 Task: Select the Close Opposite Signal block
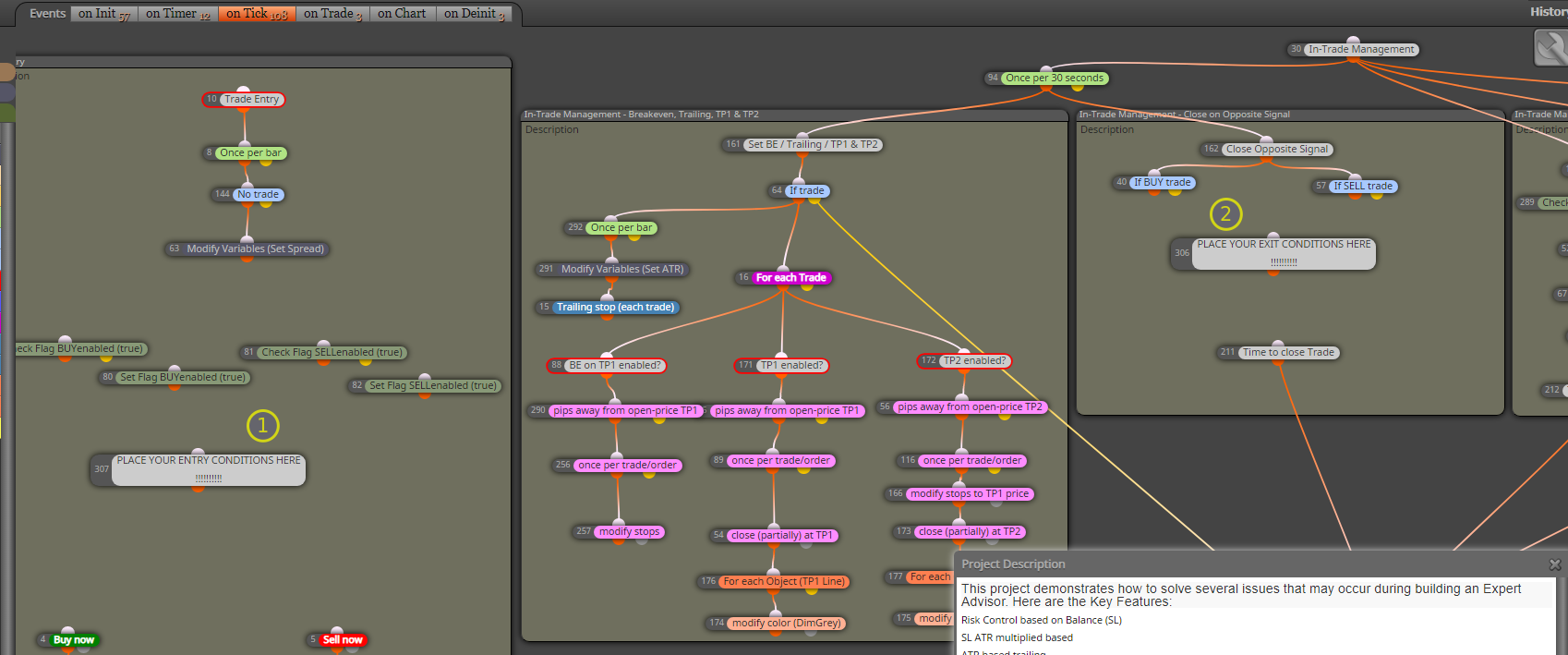[1277, 149]
